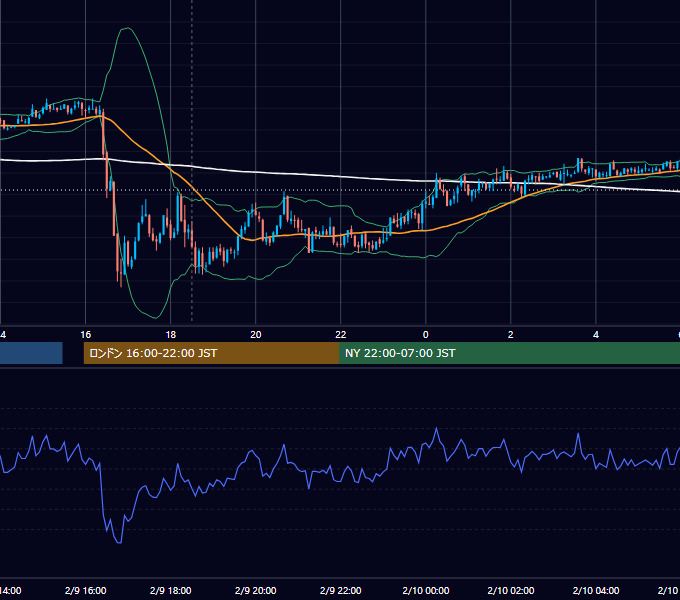Image resolution: width=680 pixels, height=600 pixels.
Task: Click the 22 time axis label
Action: [x=340, y=335]
